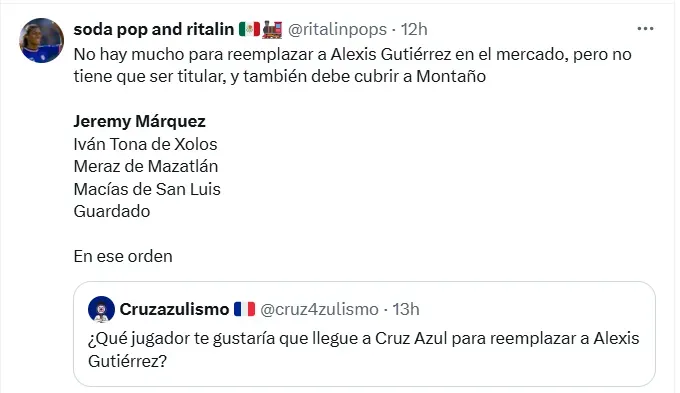This screenshot has width=680, height=393.
Task: Open the three-dot more options menu
Action: pyautogui.click(x=645, y=29)
